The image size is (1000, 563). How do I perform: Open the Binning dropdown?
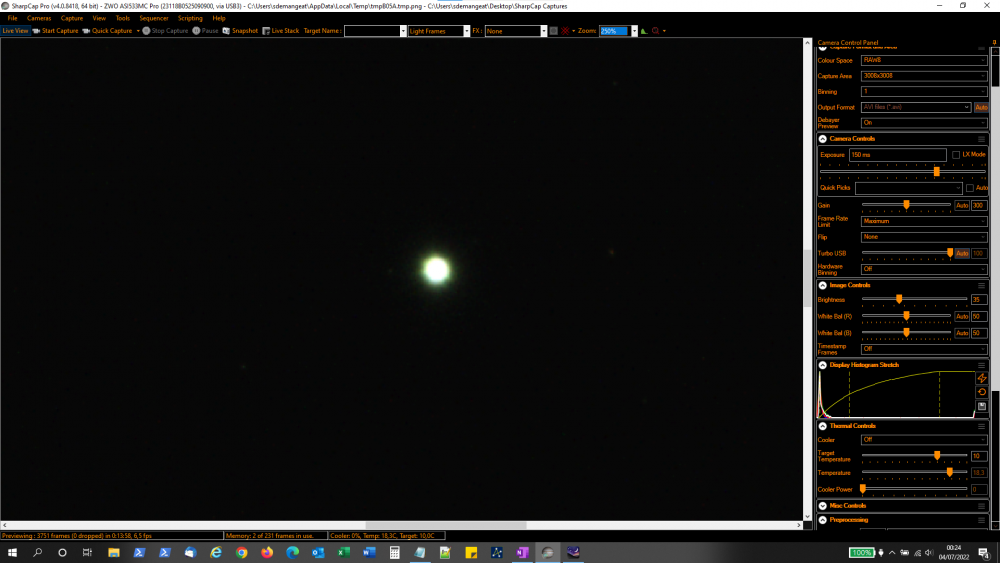[x=923, y=91]
